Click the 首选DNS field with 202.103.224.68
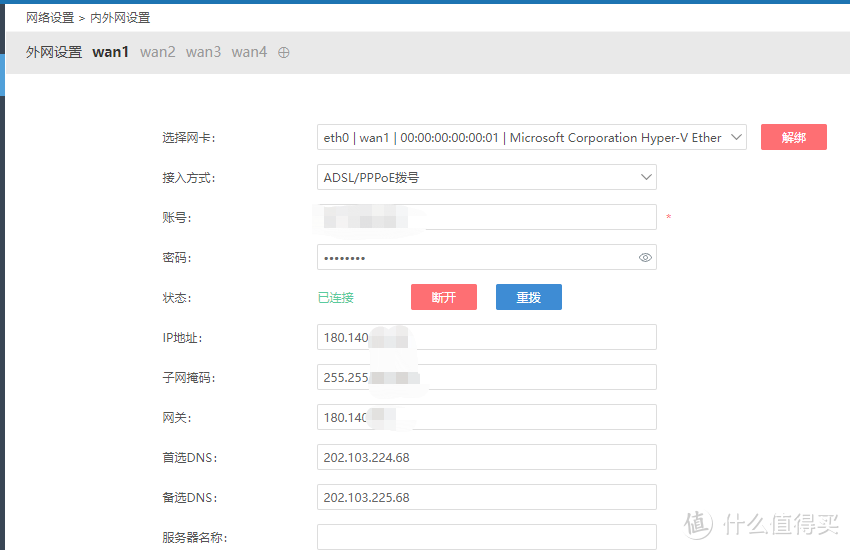 pos(487,457)
